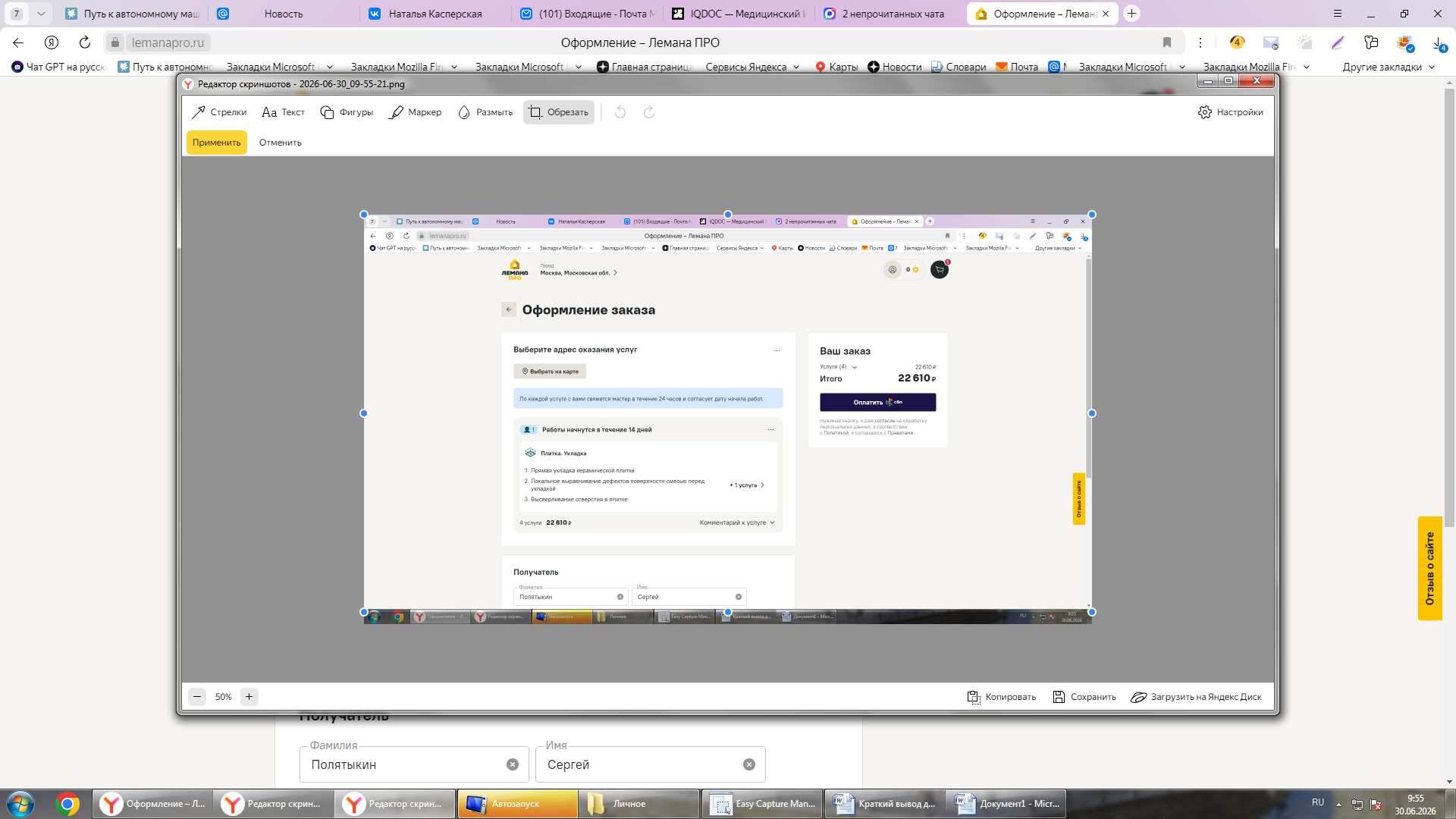Image resolution: width=1456 pixels, height=819 pixels.
Task: Click the undo arrow icon
Action: coord(620,112)
